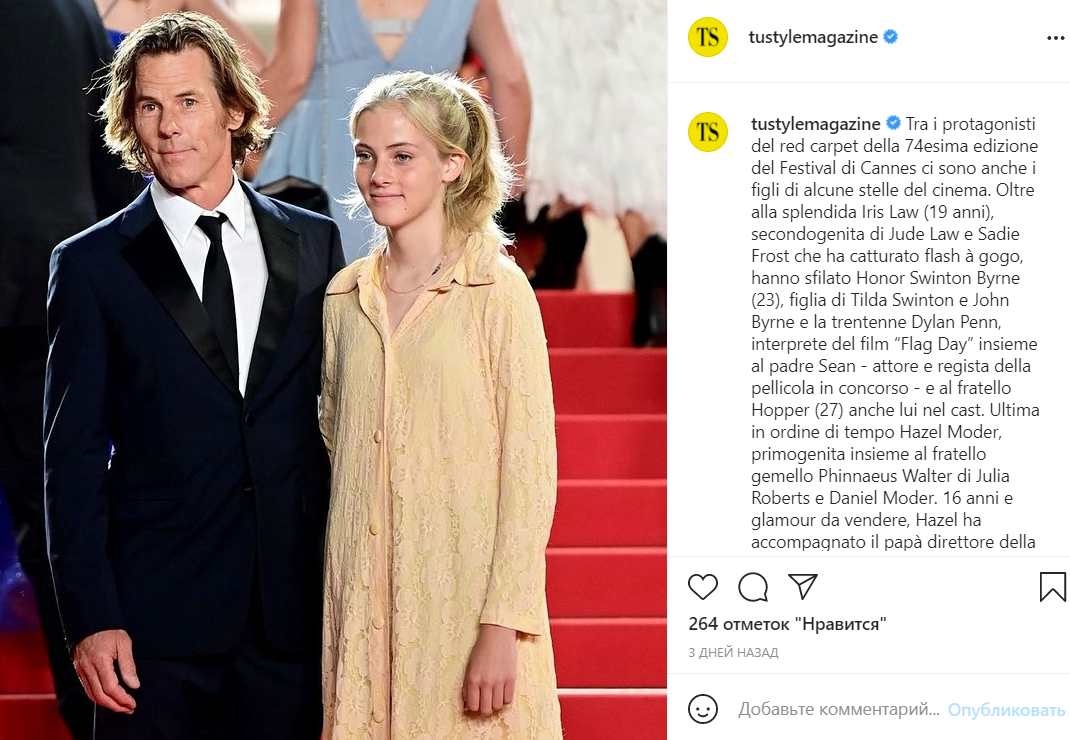The width and height of the screenshot is (1070, 740).
Task: Share the post with the paper plane icon
Action: [x=802, y=586]
